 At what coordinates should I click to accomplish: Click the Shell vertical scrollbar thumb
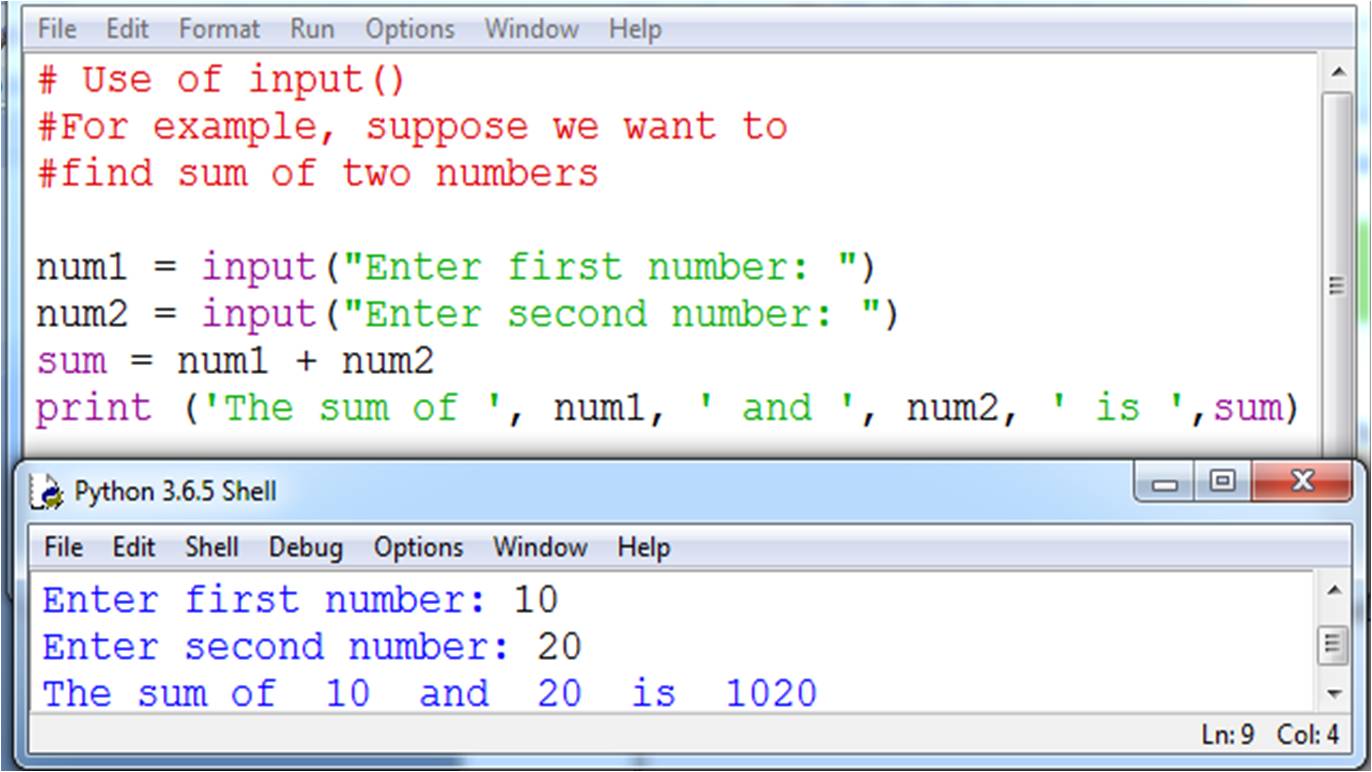pyautogui.click(x=1332, y=643)
